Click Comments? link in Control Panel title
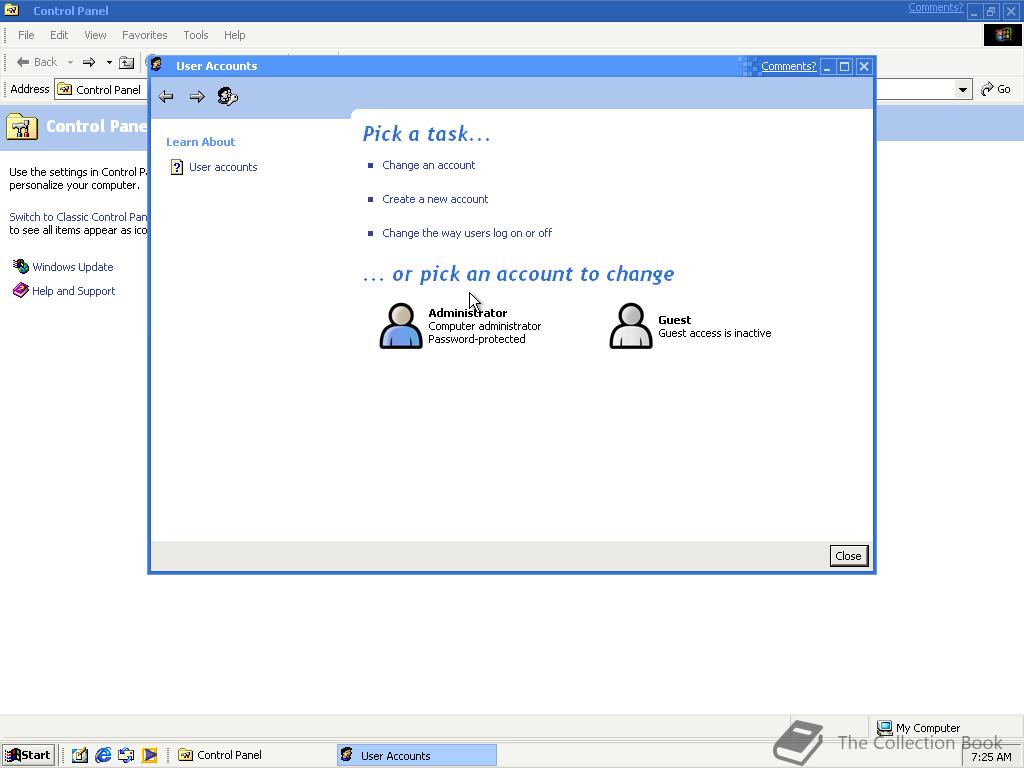Image resolution: width=1024 pixels, height=768 pixels. [x=935, y=7]
